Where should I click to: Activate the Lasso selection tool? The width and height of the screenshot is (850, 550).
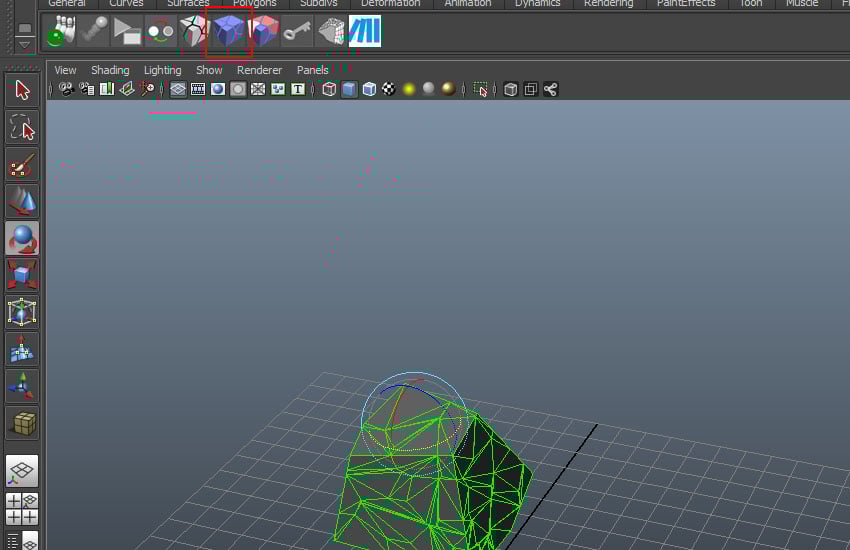click(x=22, y=128)
